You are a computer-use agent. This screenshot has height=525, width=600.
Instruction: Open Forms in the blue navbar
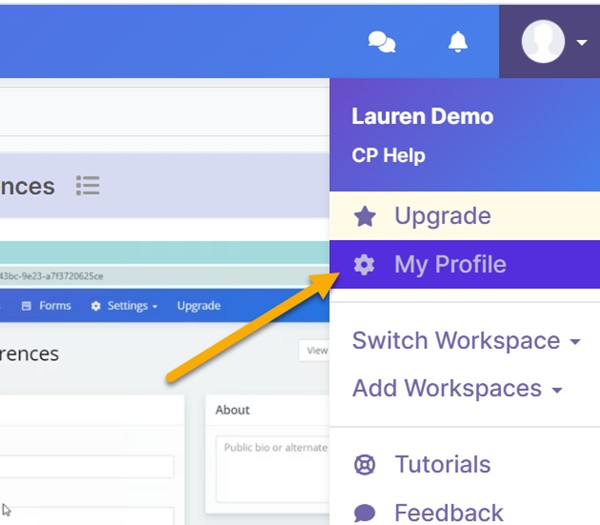point(47,306)
